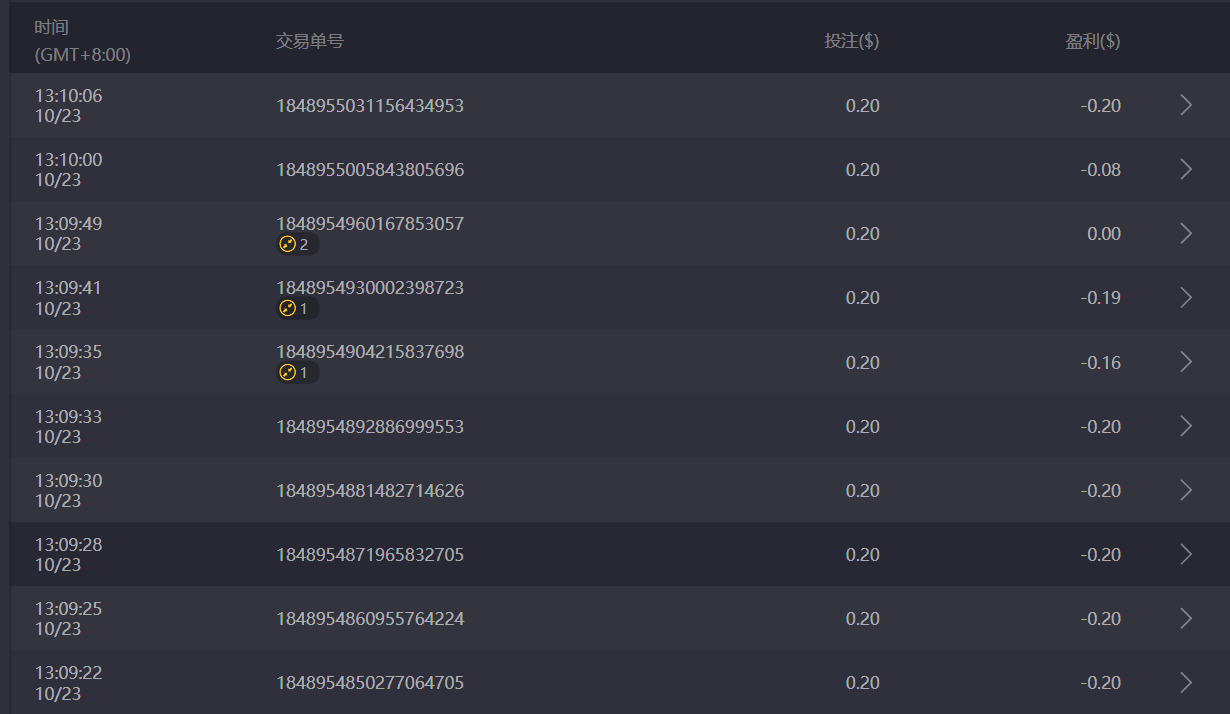Click the coin badge labeled 2
Image resolution: width=1230 pixels, height=714 pixels.
point(296,244)
